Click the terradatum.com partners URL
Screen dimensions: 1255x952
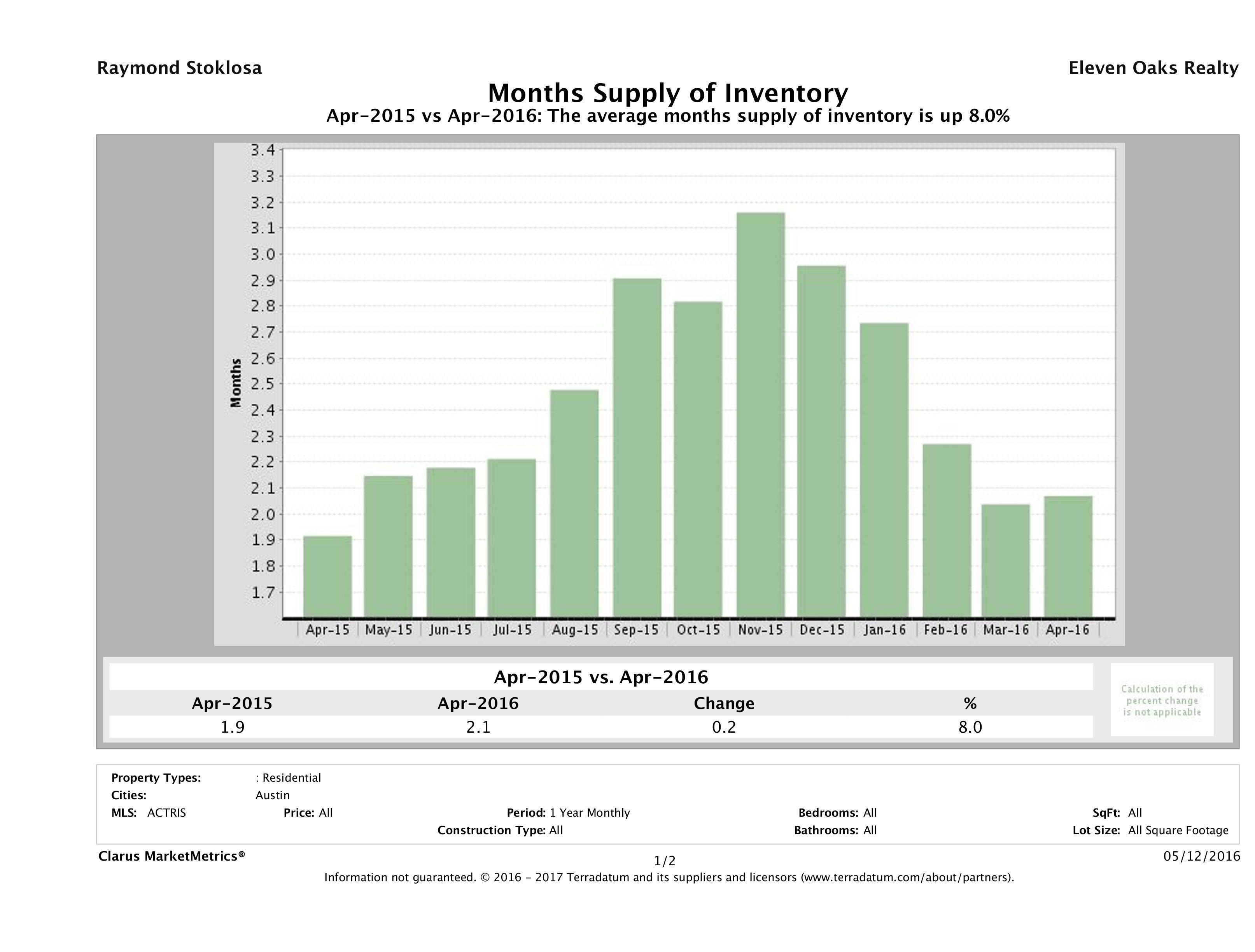click(x=906, y=878)
